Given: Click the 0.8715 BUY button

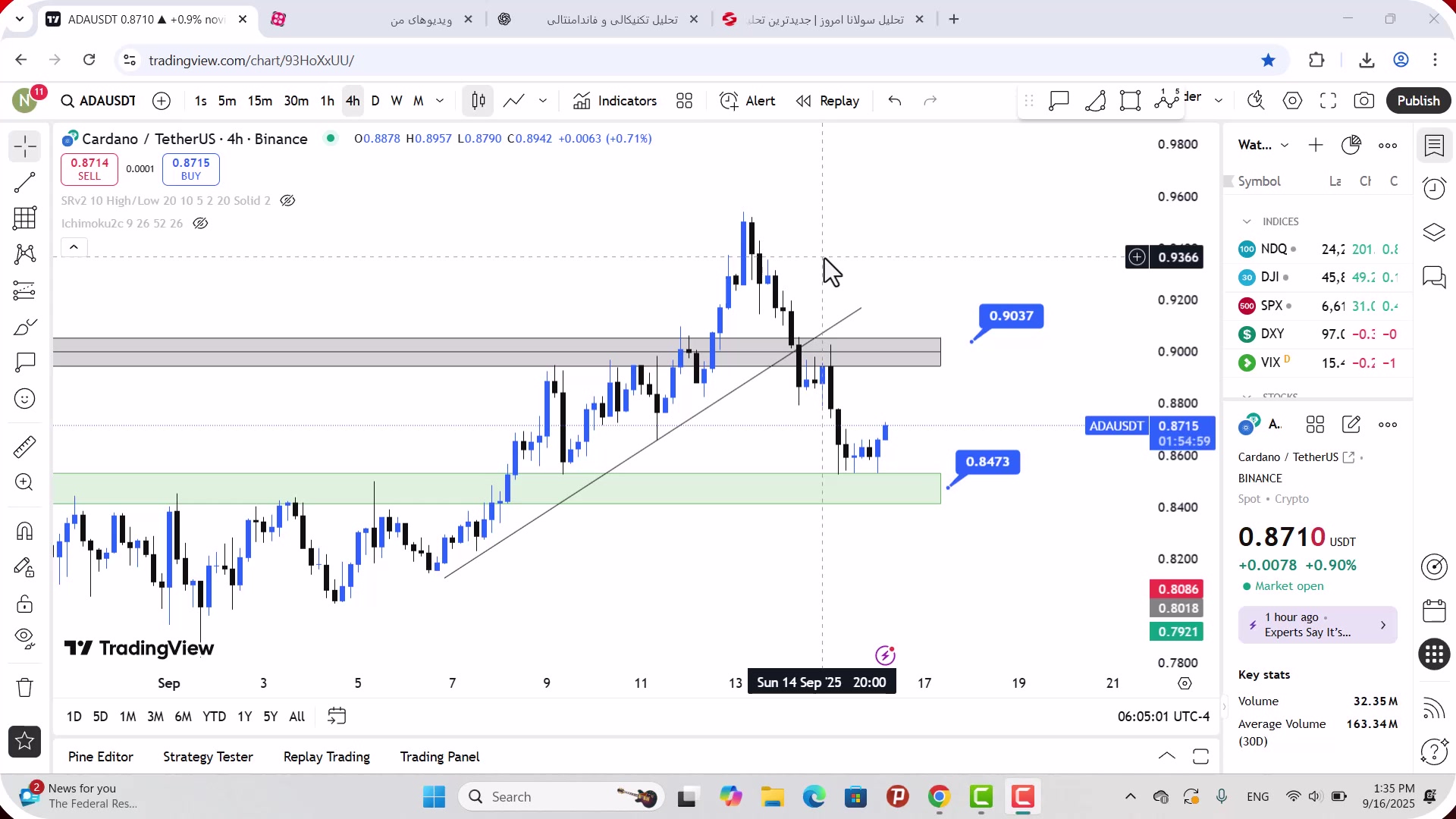Looking at the screenshot, I should (191, 169).
